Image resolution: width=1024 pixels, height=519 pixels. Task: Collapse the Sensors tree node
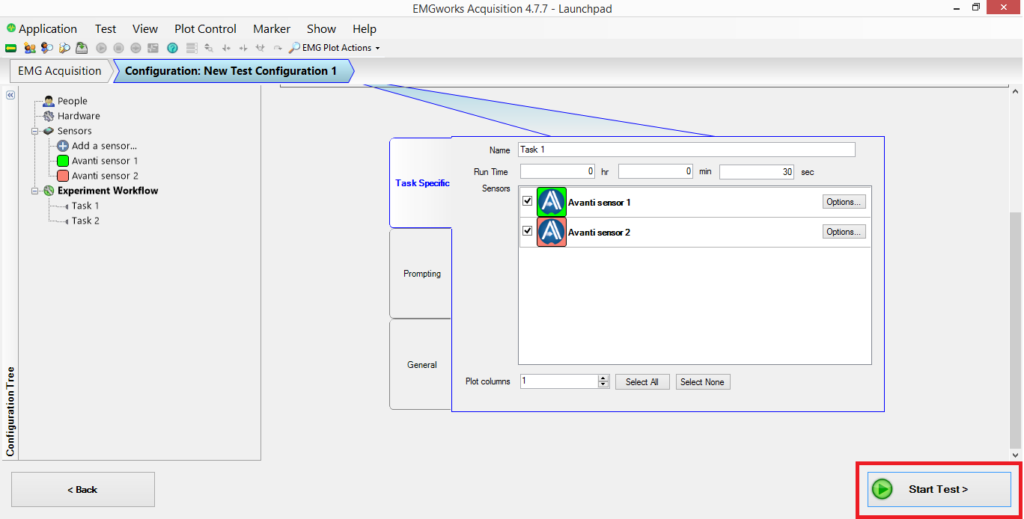click(x=35, y=131)
